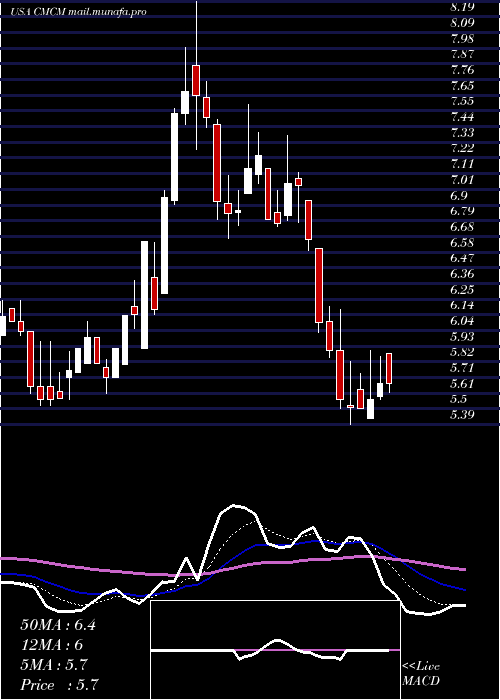Select the 6.14 price level
The height and width of the screenshot is (700, 500).
(462, 306)
